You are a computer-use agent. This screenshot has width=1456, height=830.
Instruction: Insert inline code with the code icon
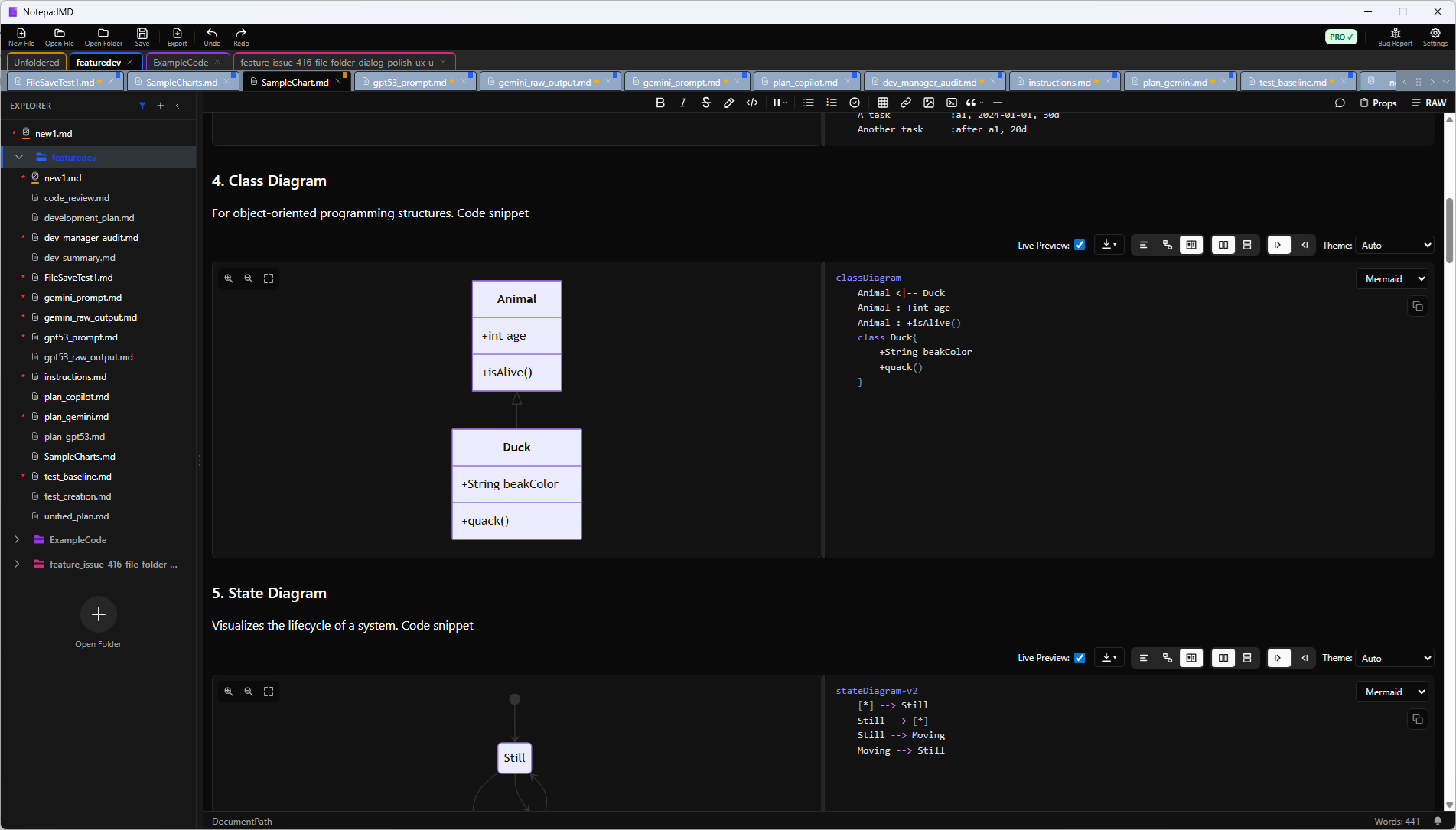(752, 103)
